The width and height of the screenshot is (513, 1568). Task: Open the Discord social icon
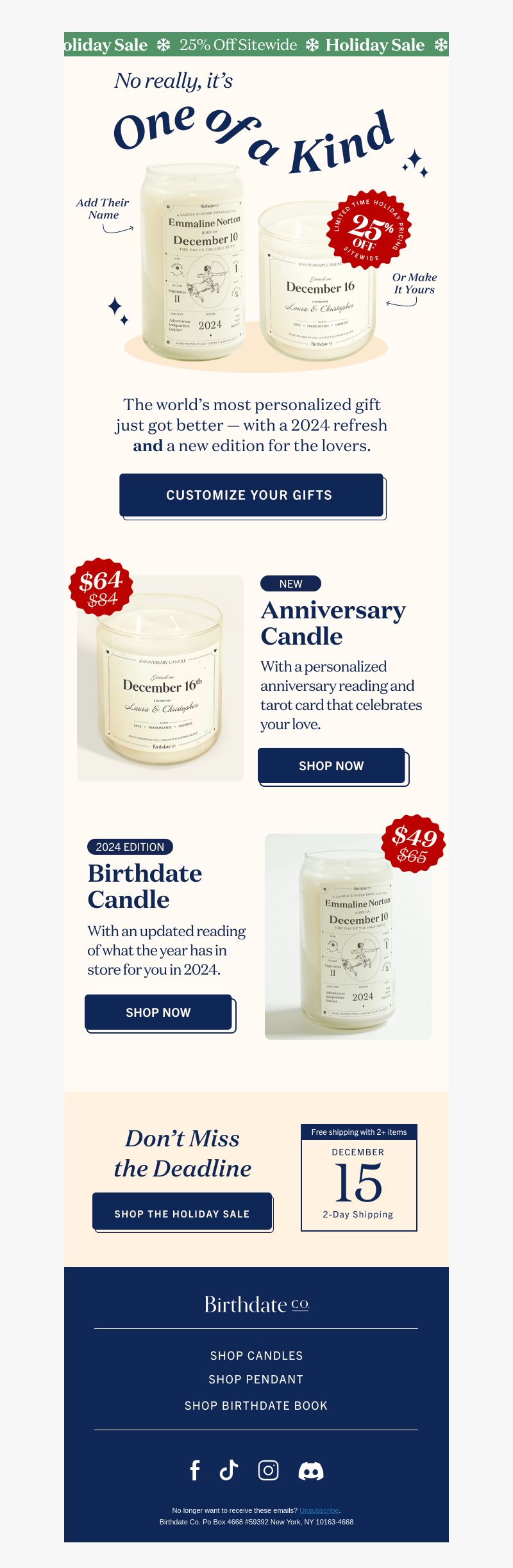tap(311, 1471)
